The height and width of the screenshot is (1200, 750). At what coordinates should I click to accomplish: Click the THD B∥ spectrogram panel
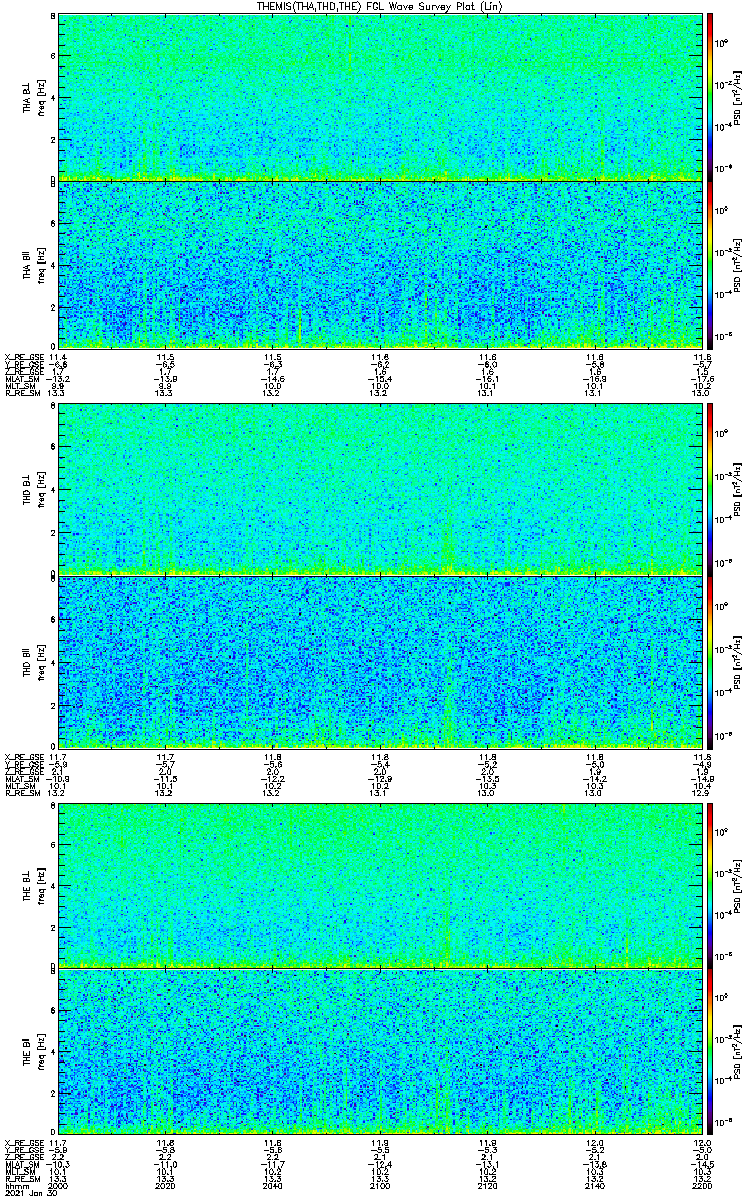[380, 660]
